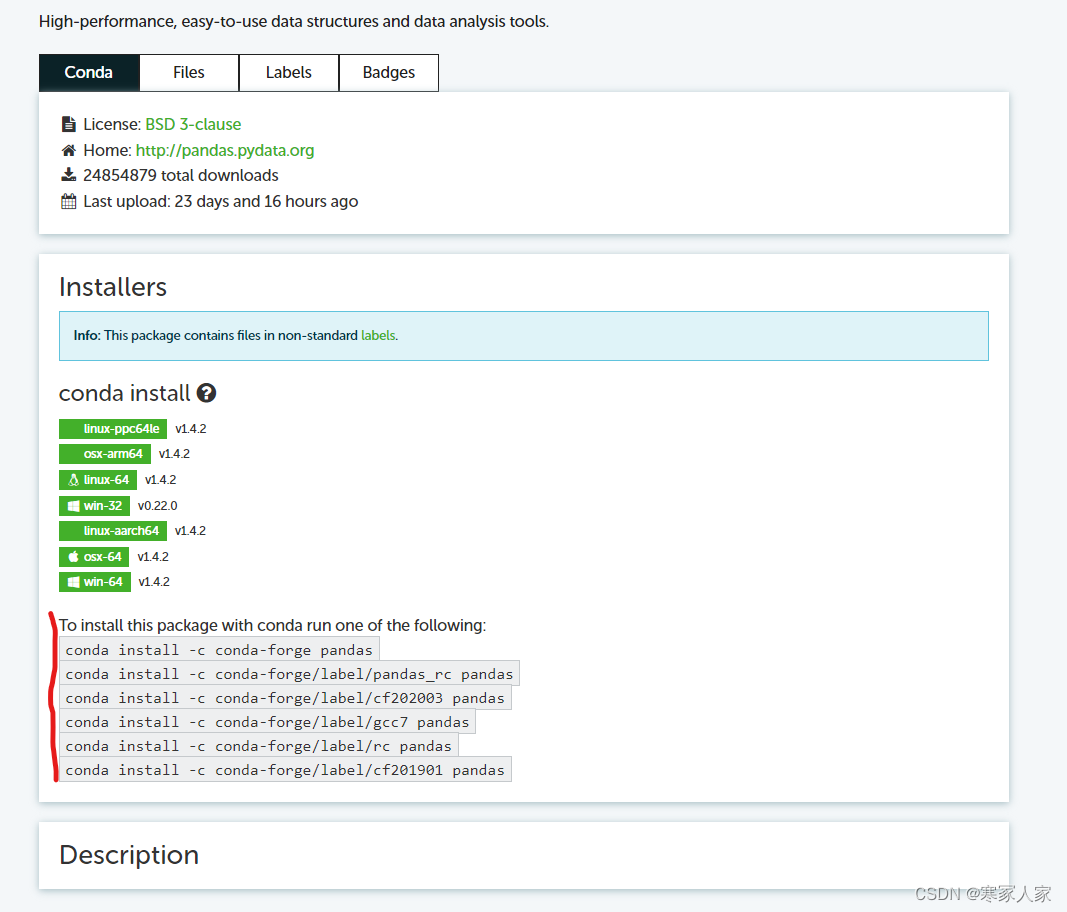Click the Apple logo on the osx-64 badge

[73, 557]
